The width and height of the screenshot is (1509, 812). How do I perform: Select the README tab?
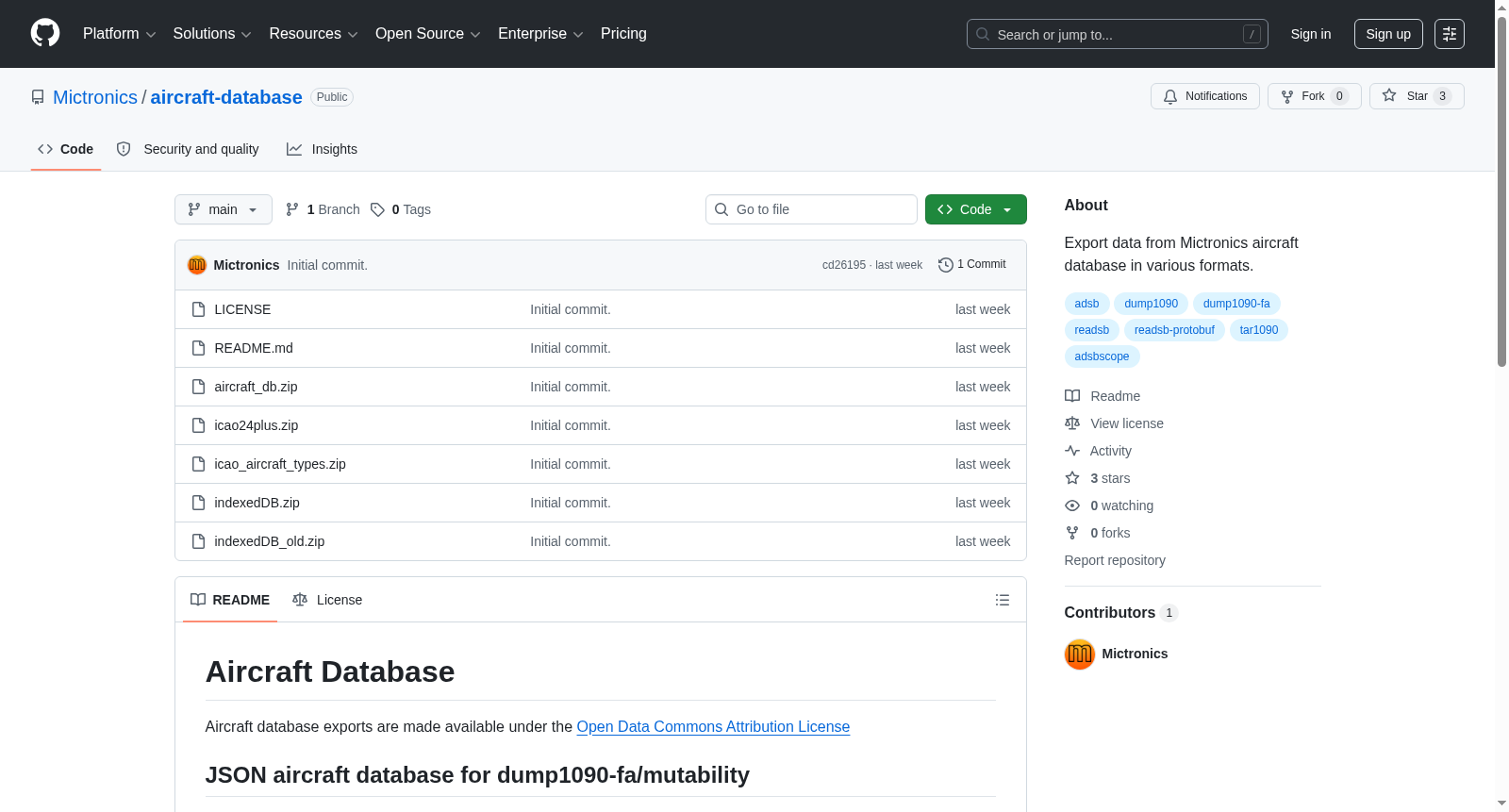tap(230, 600)
